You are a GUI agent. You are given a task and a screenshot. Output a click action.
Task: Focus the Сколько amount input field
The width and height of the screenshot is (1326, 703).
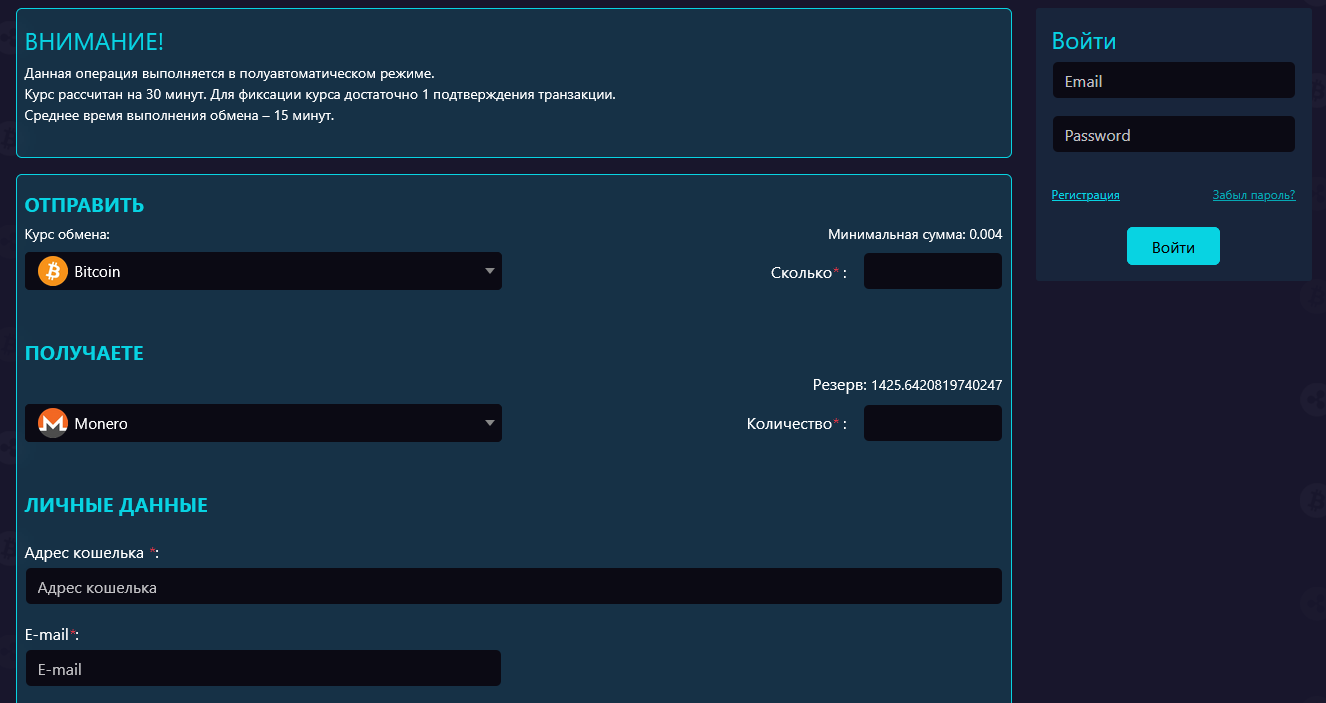coord(932,271)
